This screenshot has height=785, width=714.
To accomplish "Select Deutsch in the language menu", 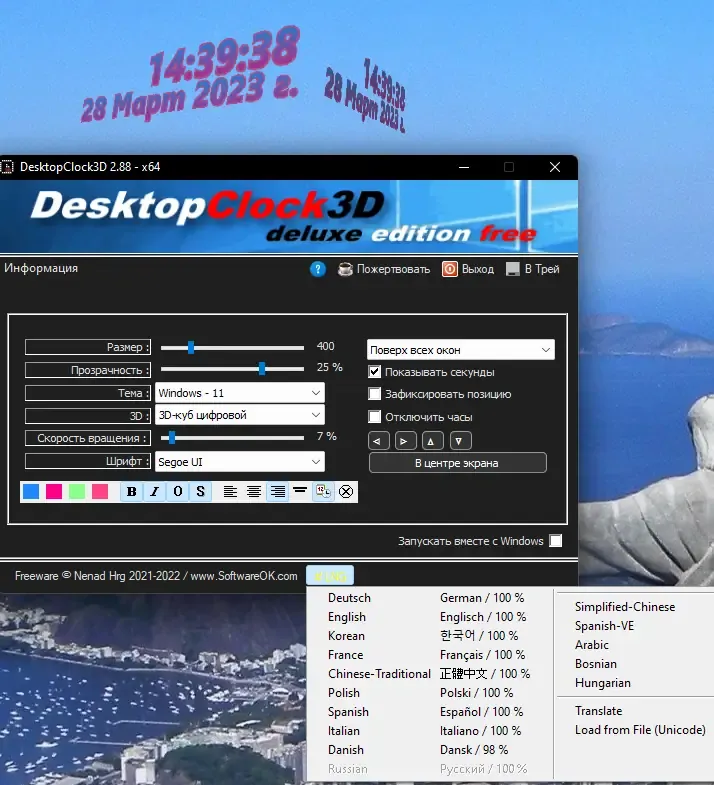I will [349, 598].
